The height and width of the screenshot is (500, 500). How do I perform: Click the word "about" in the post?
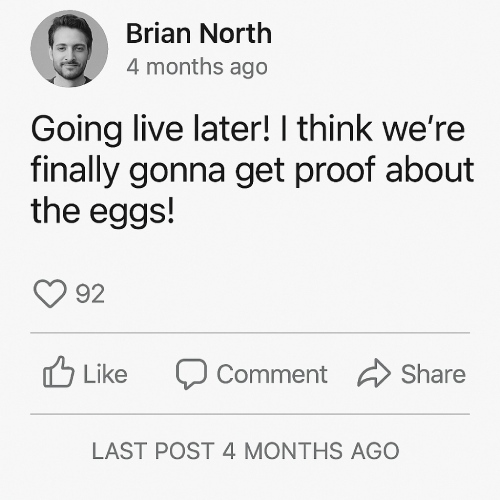pos(430,169)
